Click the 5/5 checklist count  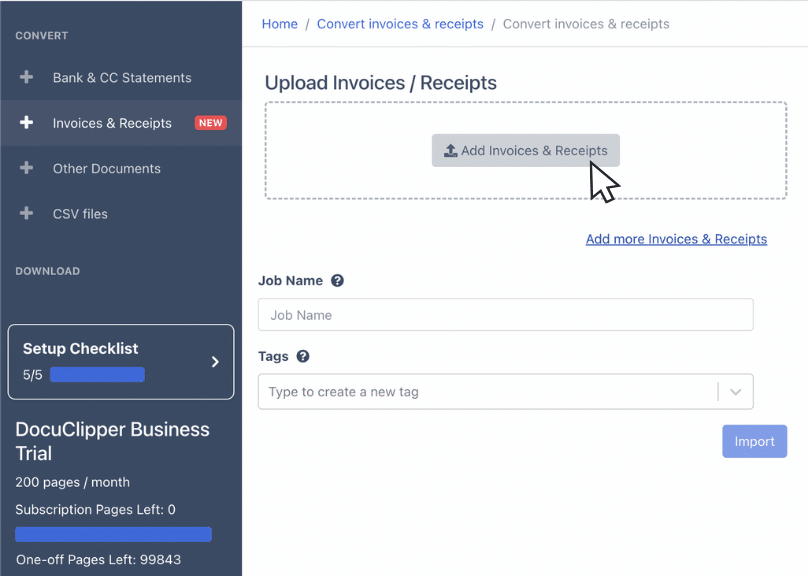33,375
